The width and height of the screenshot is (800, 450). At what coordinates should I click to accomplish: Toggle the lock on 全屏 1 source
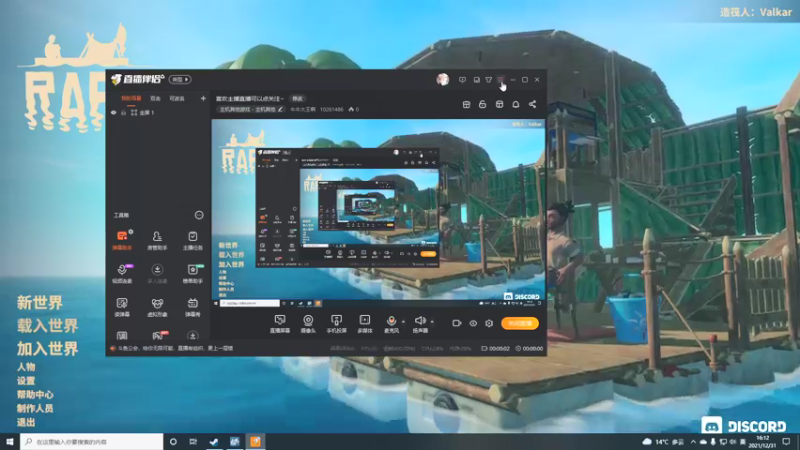click(123, 112)
